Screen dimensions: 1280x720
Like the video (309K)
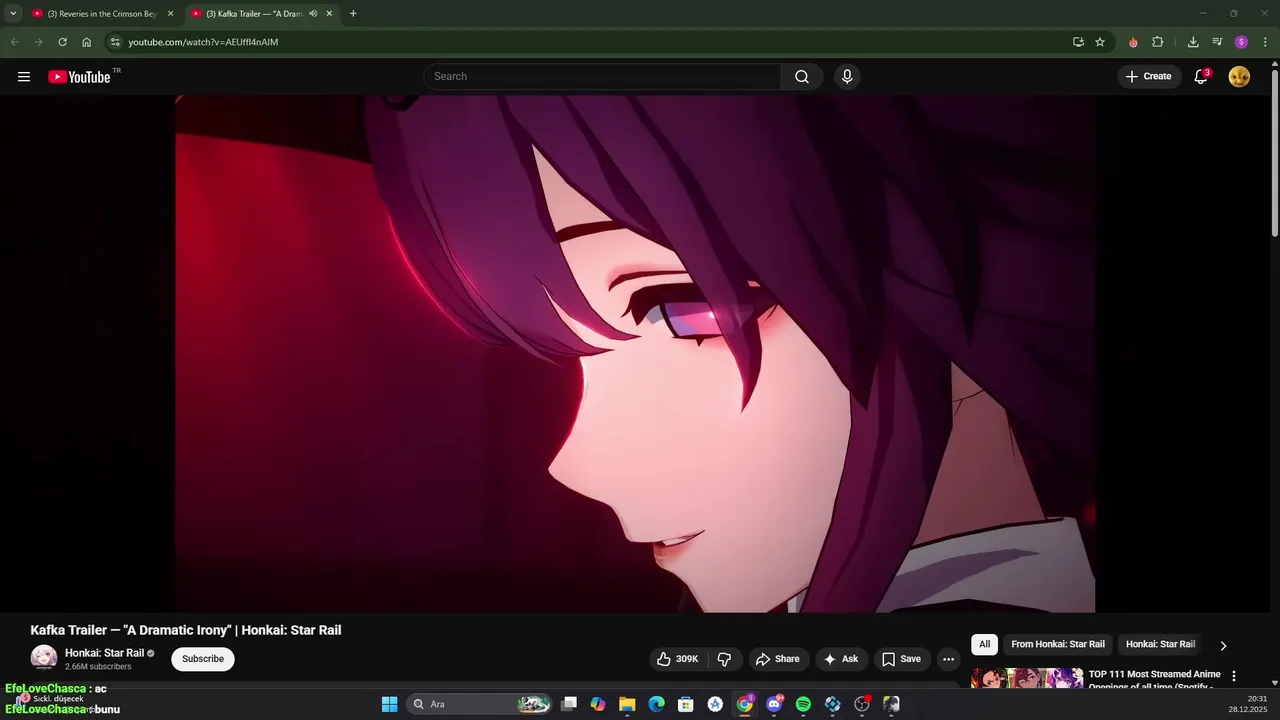[678, 659]
